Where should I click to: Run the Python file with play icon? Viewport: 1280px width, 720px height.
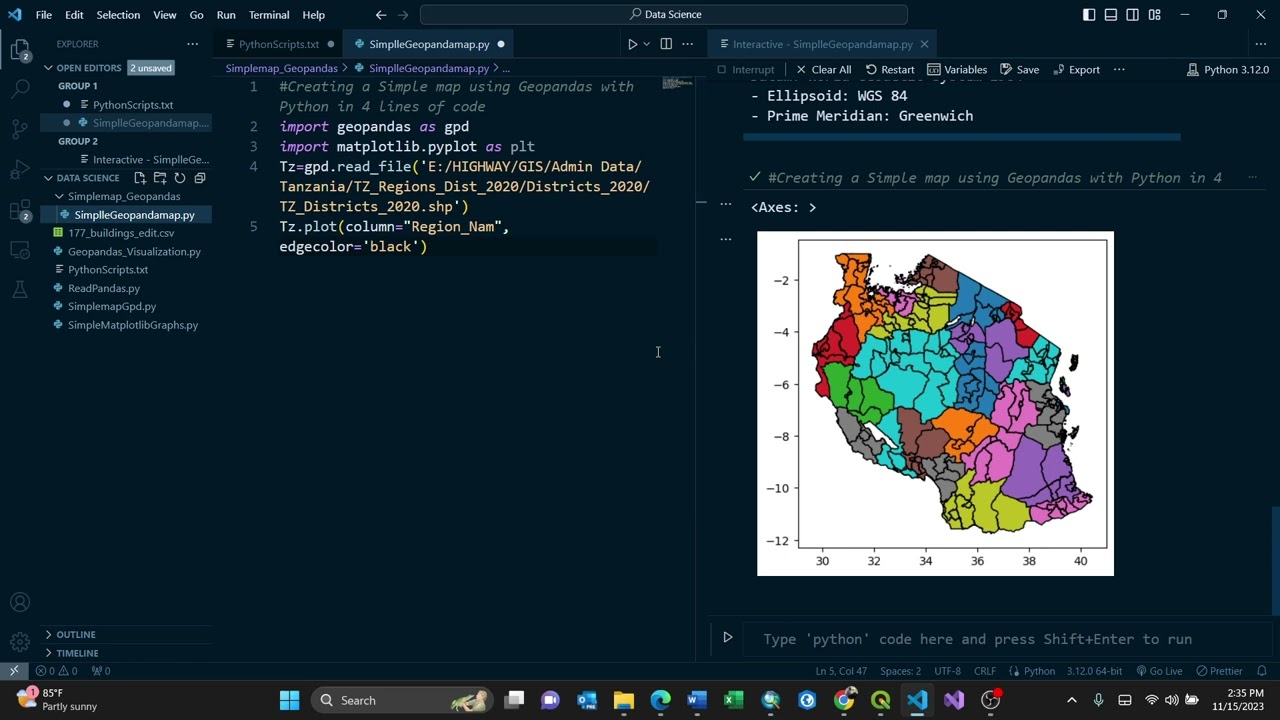coord(632,44)
